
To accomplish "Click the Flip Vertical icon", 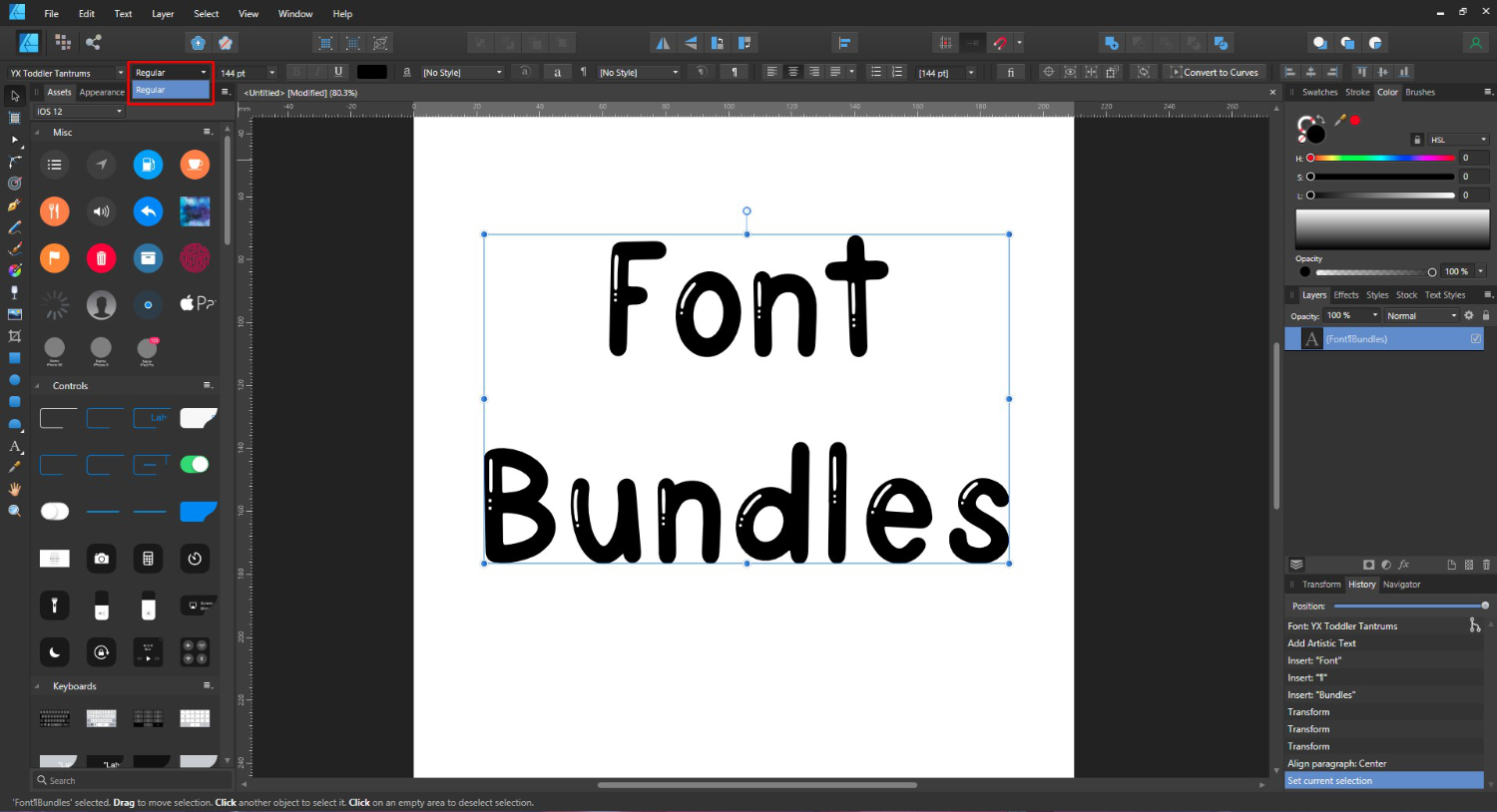I will click(691, 43).
